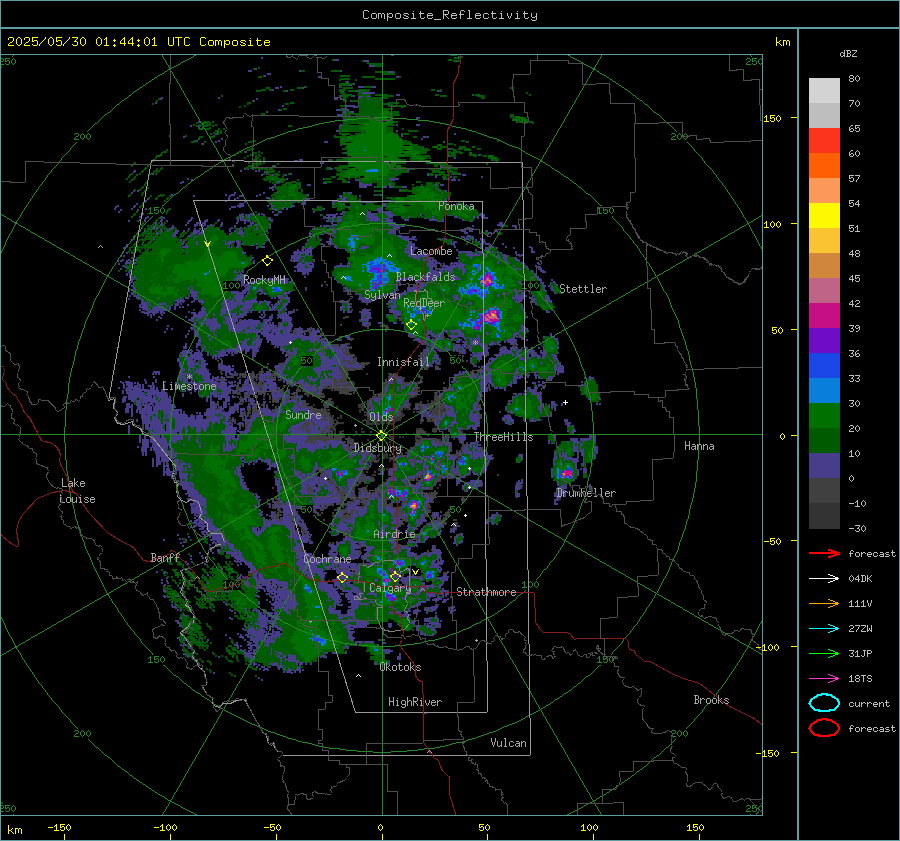Click the ThreeHills label on map
The image size is (900, 841).
coord(503,437)
